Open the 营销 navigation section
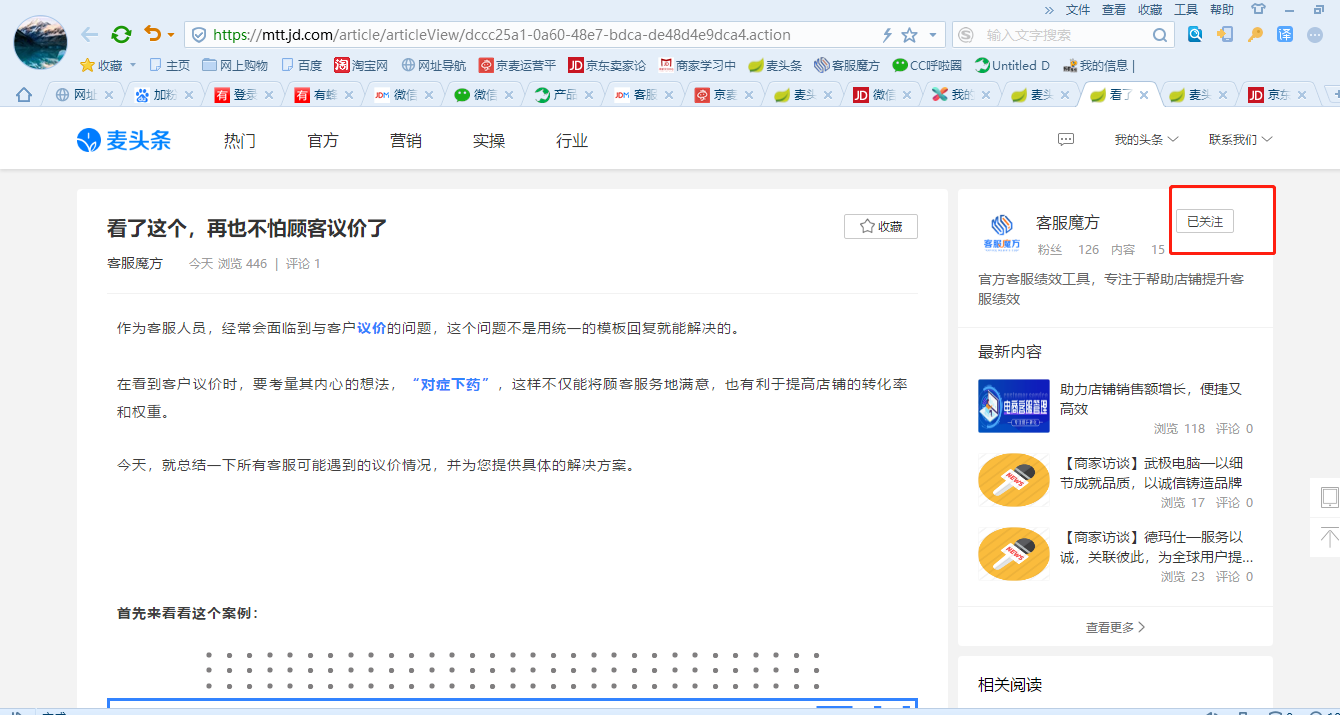The width and height of the screenshot is (1340, 715). coord(406,141)
